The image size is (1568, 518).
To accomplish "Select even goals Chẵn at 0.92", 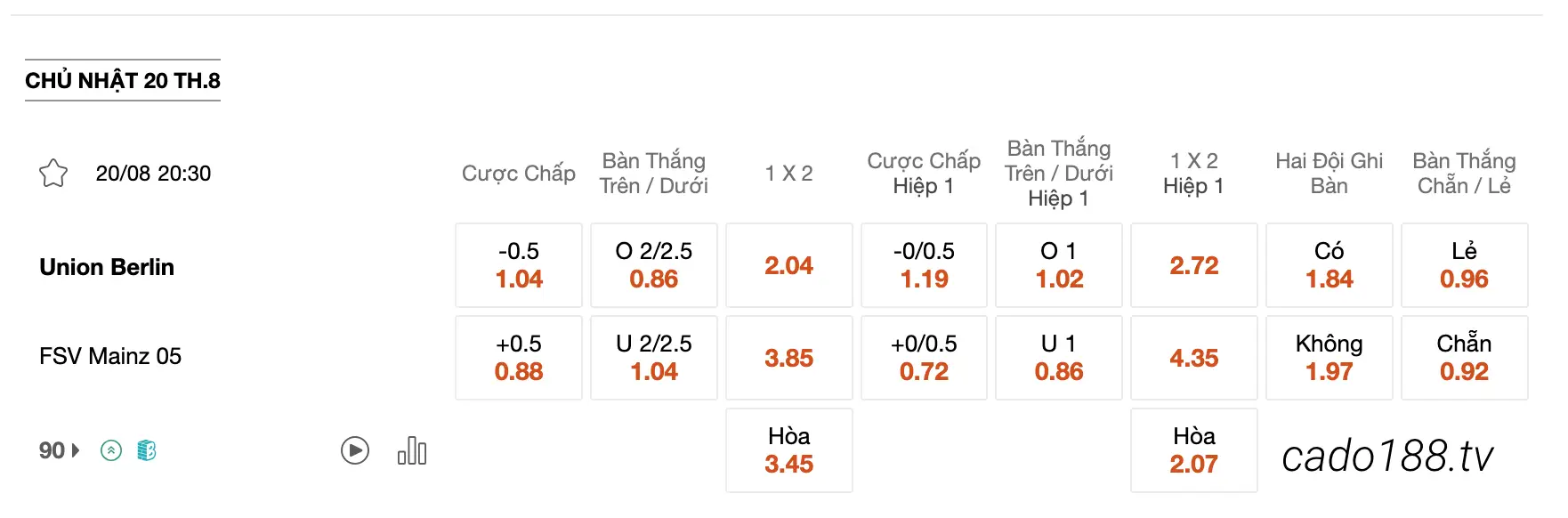I will (1465, 358).
